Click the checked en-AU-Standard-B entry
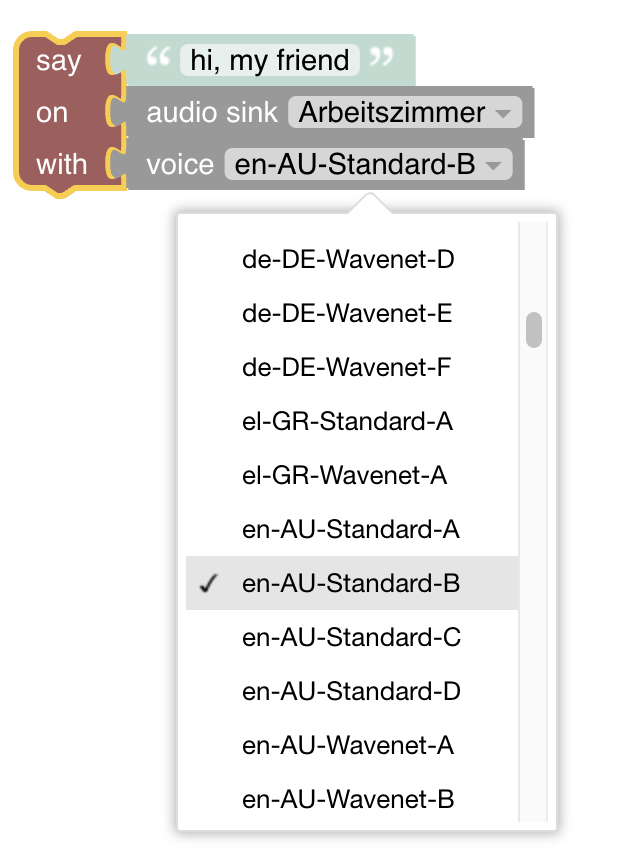626x866 pixels. (x=350, y=584)
